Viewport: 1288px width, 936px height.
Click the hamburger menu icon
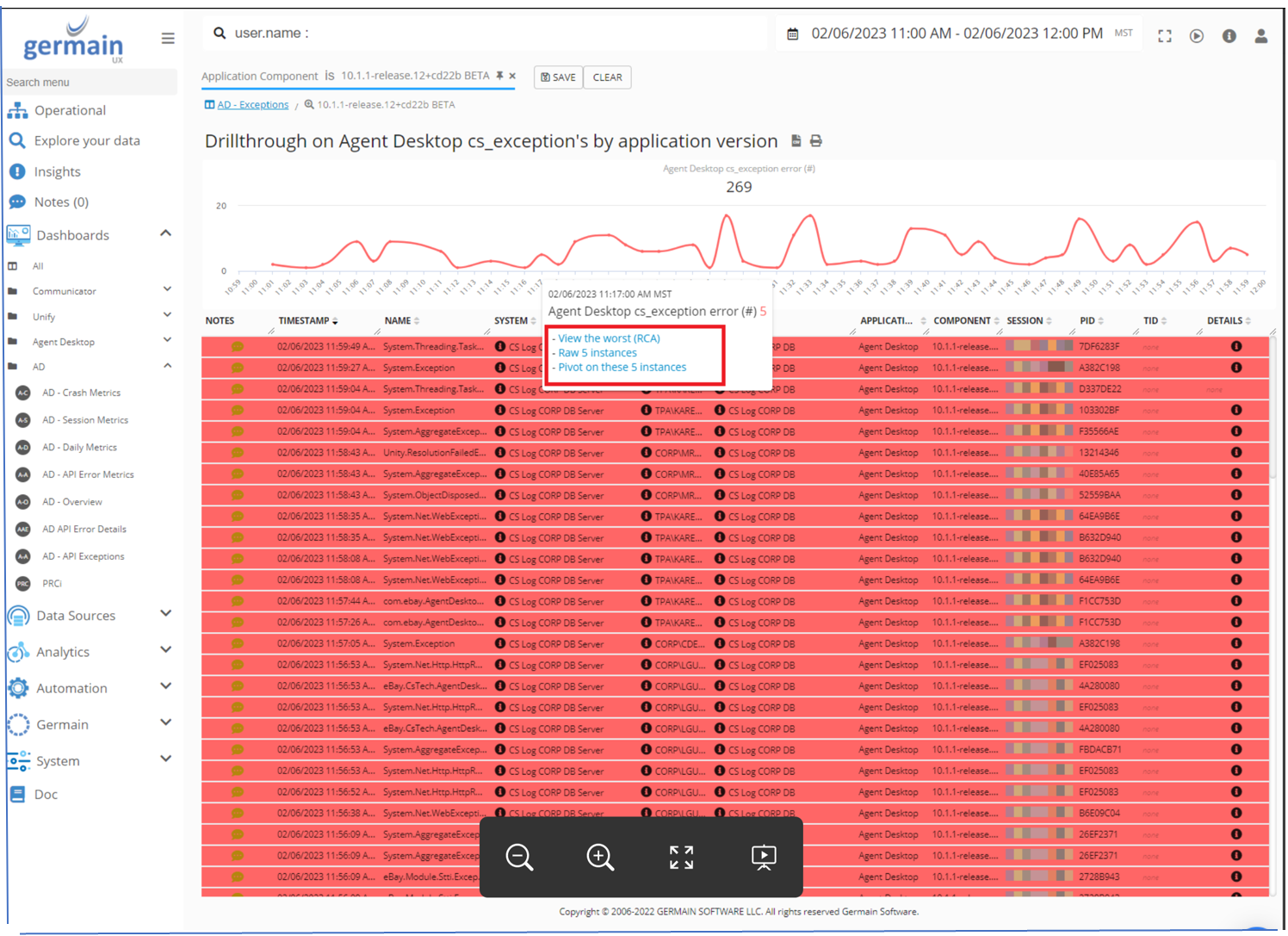(168, 38)
